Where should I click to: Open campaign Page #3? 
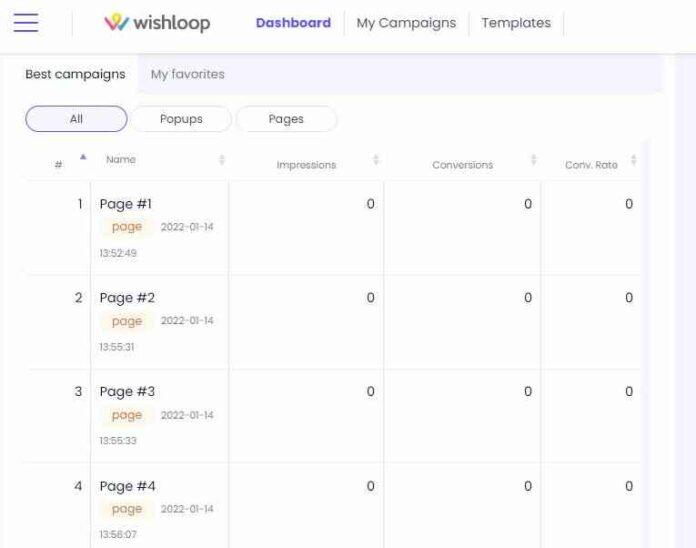[127, 392]
